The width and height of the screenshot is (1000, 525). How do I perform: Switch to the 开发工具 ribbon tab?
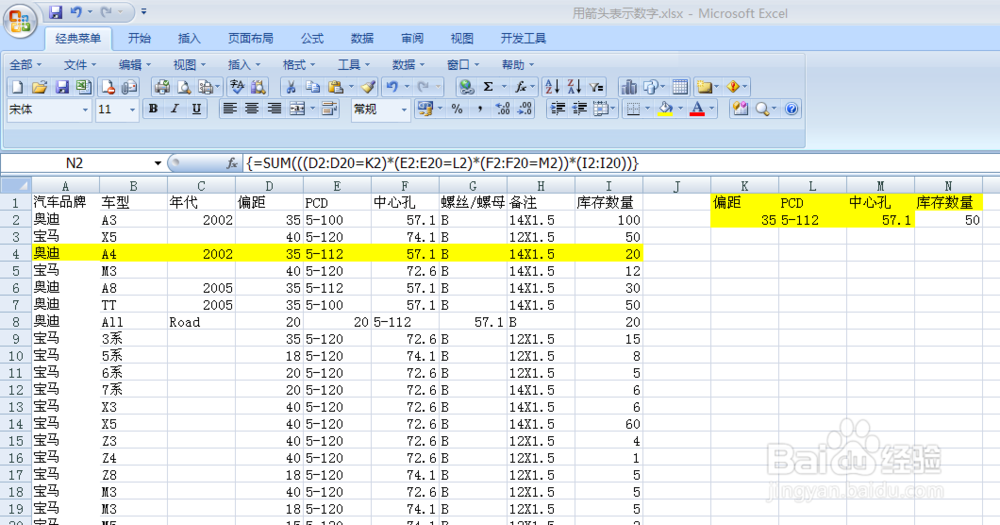coord(523,38)
